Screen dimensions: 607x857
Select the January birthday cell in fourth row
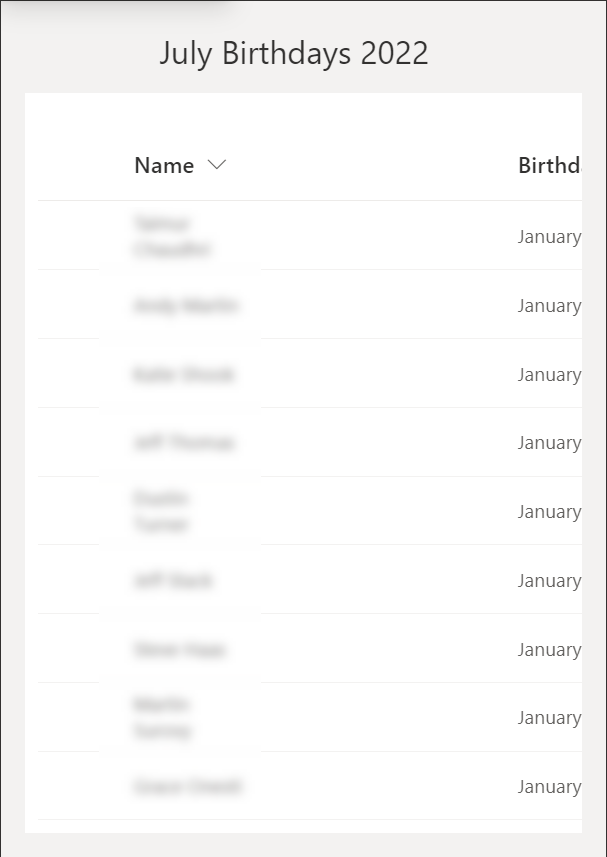(549, 443)
